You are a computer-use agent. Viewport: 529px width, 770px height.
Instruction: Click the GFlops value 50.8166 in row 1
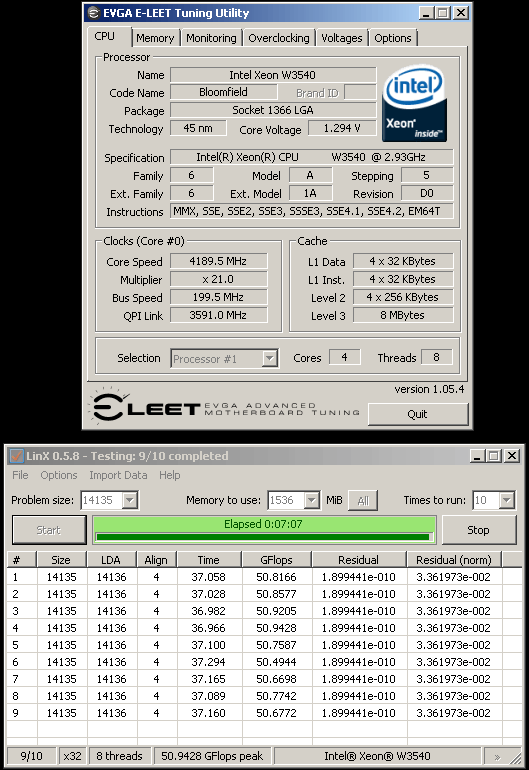click(276, 577)
